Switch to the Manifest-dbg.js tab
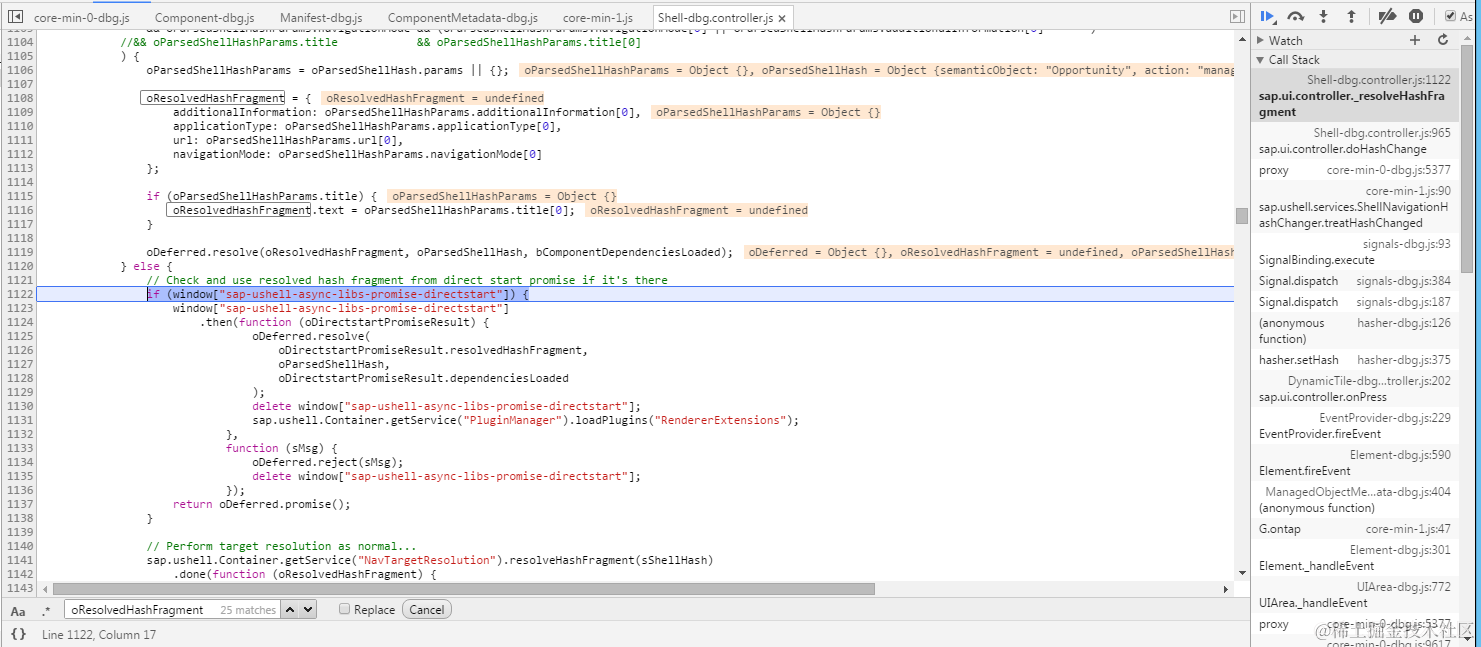The image size is (1481, 647). click(x=321, y=18)
